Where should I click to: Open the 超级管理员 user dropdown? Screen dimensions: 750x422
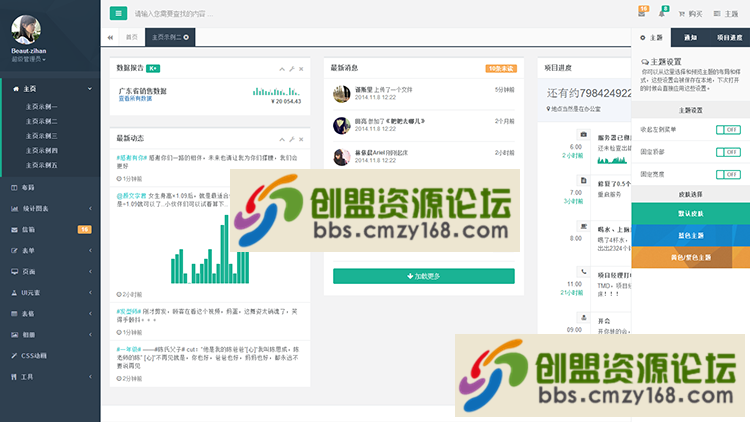(x=29, y=59)
